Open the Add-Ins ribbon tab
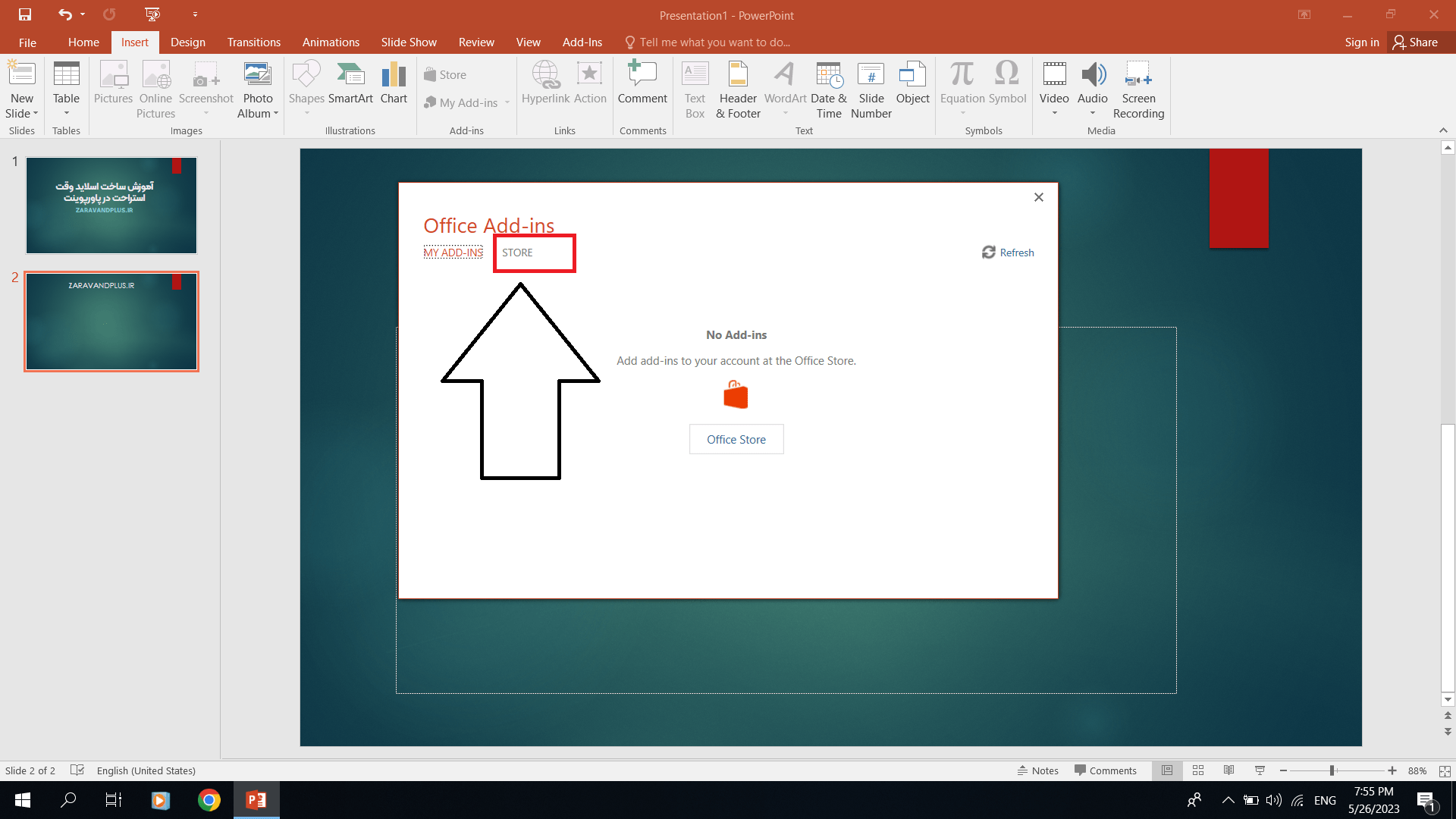 582,42
